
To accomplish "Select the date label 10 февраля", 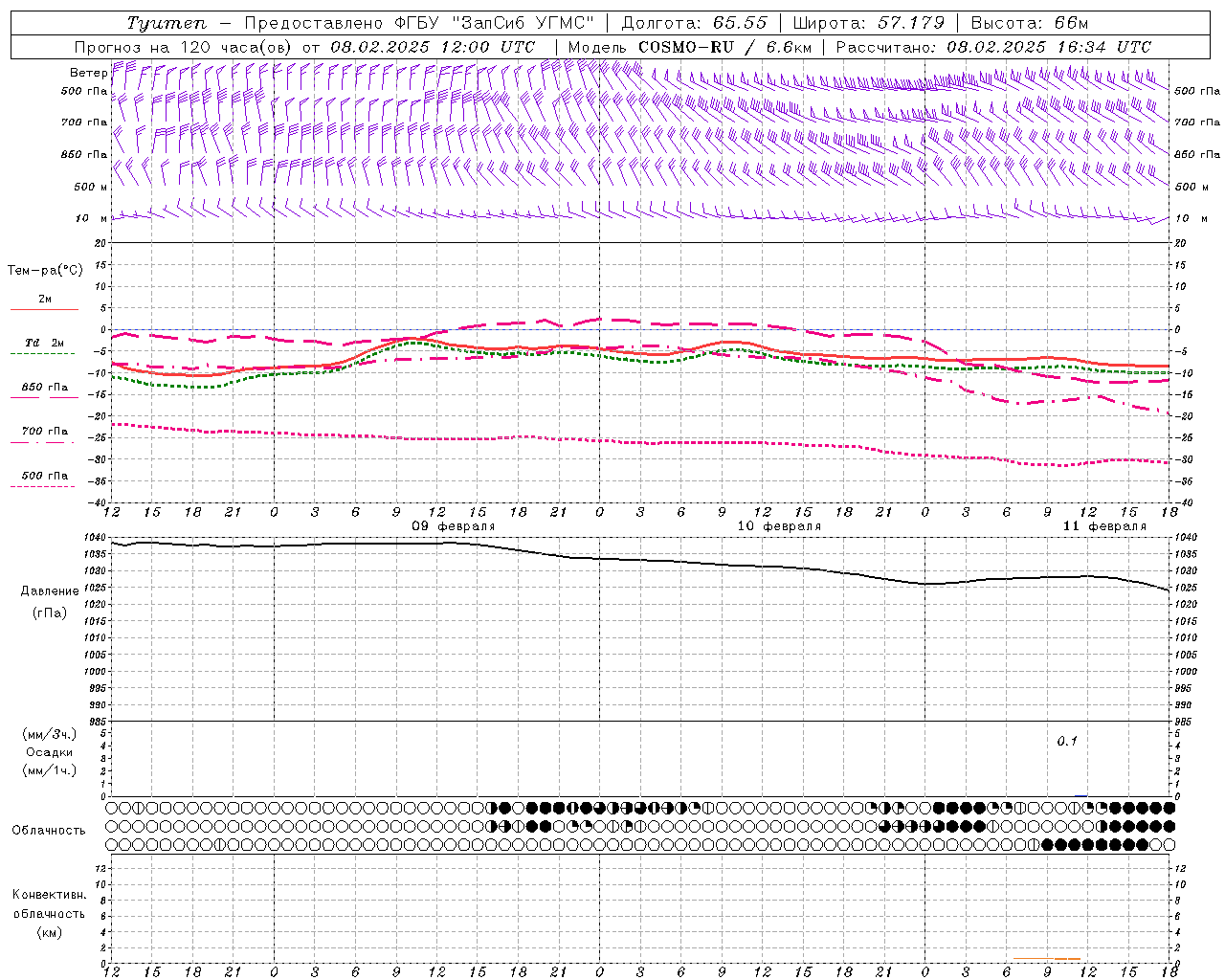I will pyautogui.click(x=779, y=526).
